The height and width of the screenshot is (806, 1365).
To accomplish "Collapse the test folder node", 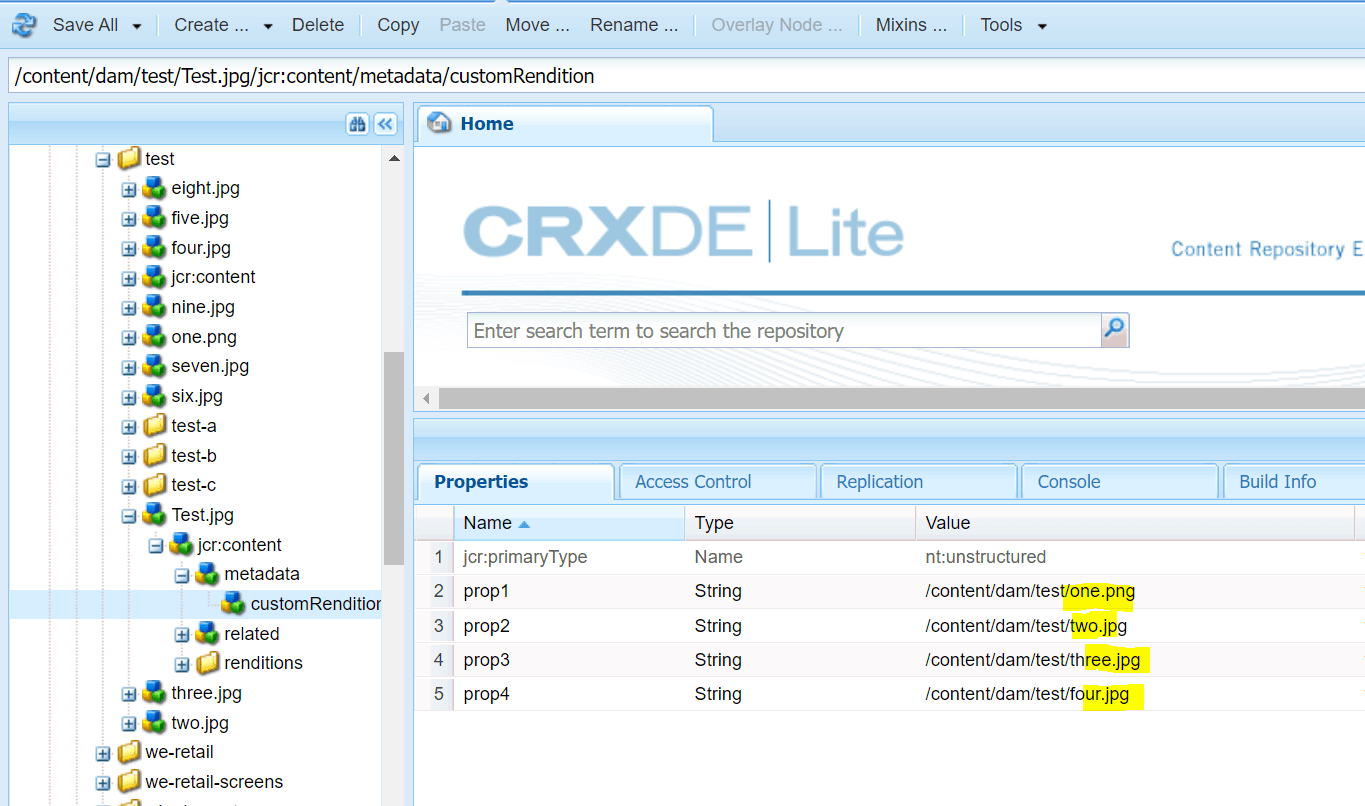I will pyautogui.click(x=103, y=158).
